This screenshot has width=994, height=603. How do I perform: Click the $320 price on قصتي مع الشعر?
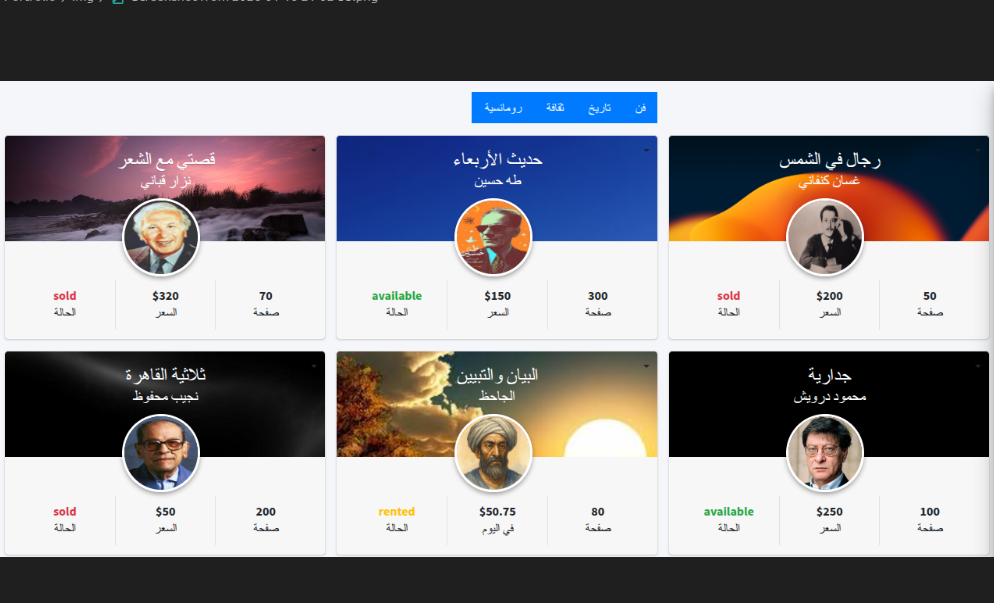point(165,295)
